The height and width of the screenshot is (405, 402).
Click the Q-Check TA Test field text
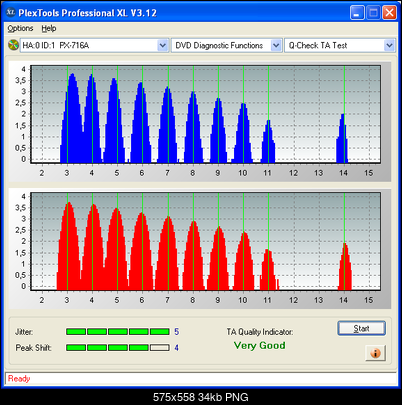point(318,45)
